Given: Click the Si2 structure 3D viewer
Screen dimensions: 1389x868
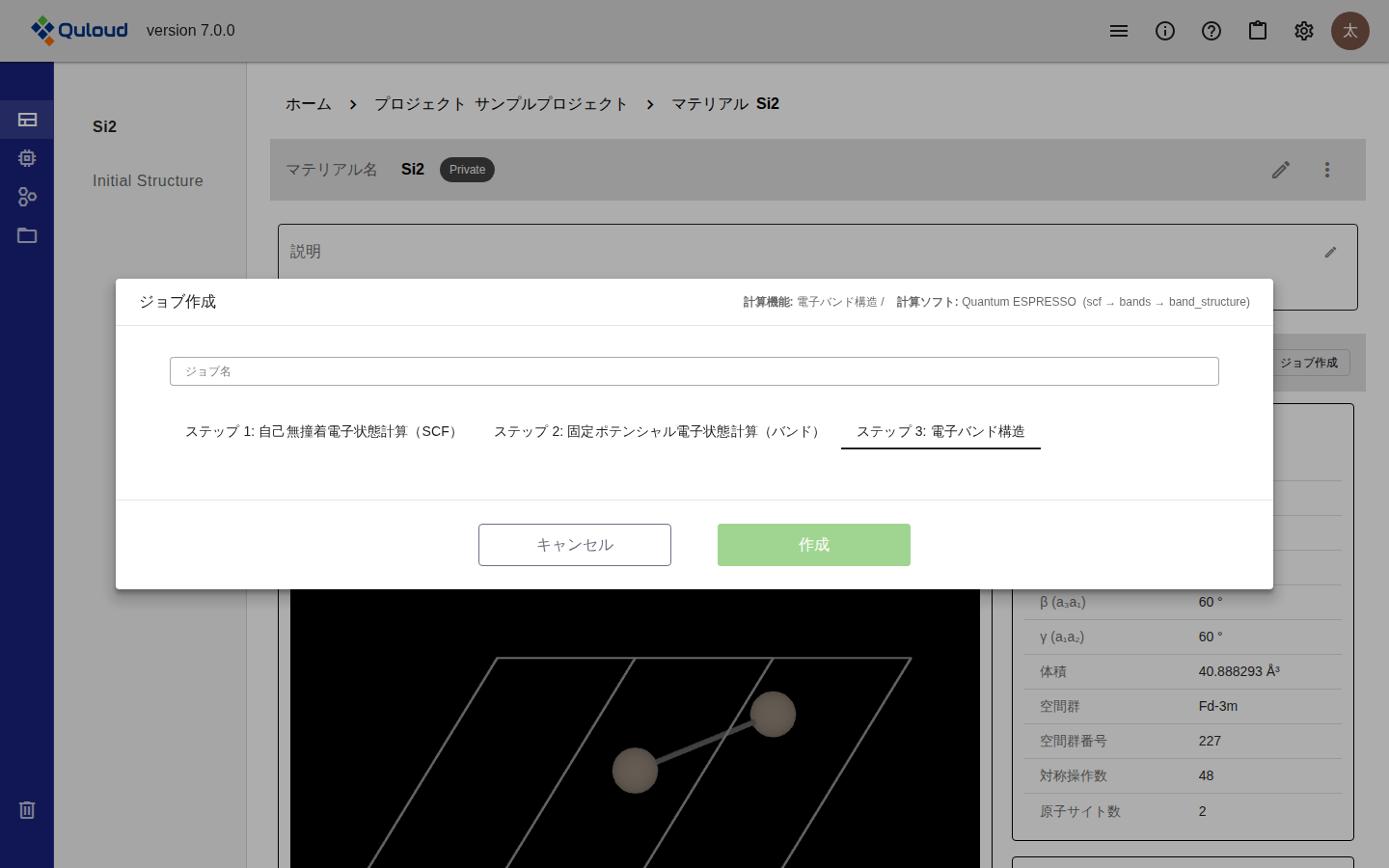Looking at the screenshot, I should (x=635, y=728).
